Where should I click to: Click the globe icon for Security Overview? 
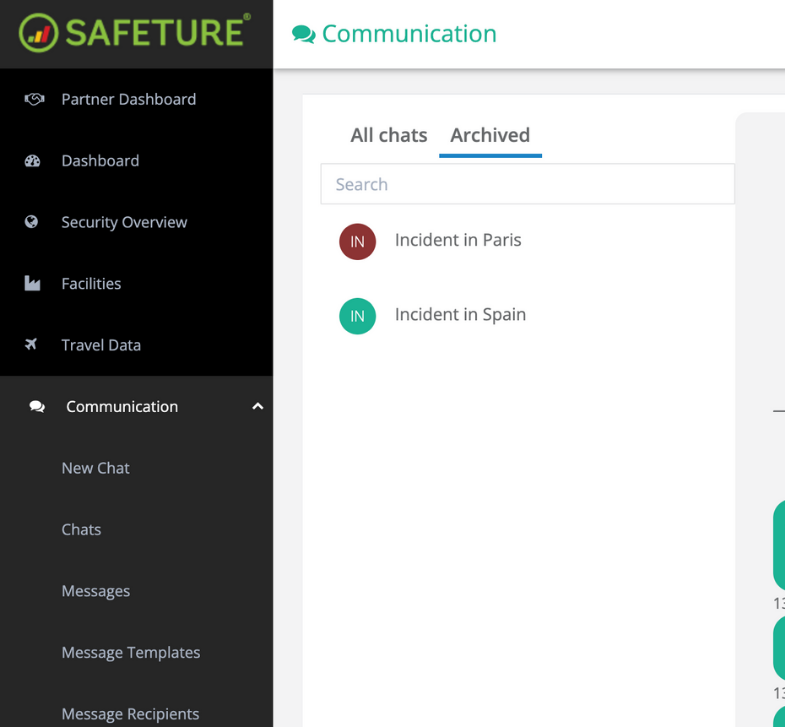[32, 222]
